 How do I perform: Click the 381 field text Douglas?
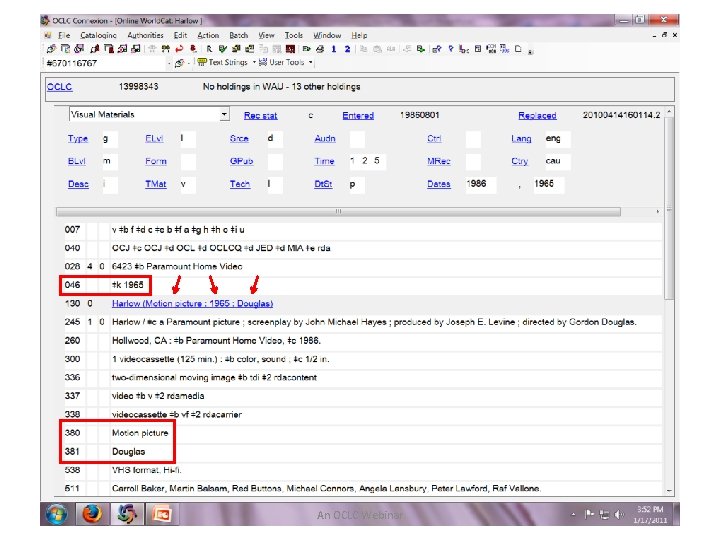point(129,452)
